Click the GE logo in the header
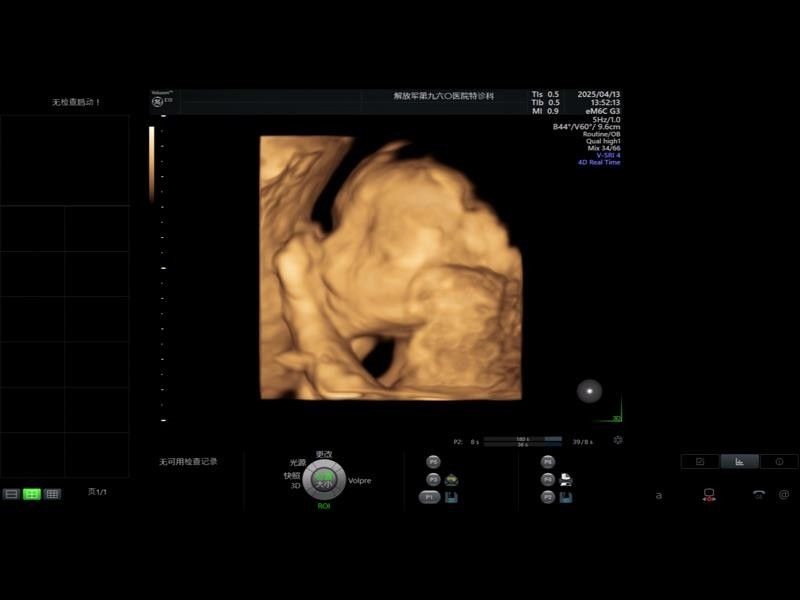 click(x=158, y=102)
